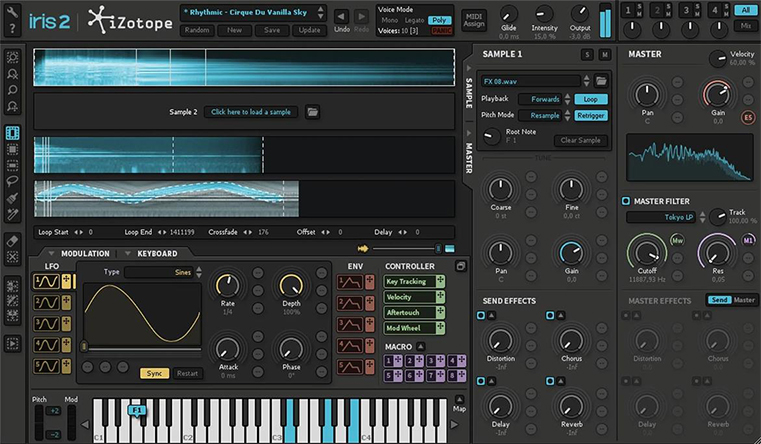Open folder browser for FX 08.wav
The image size is (761, 444).
click(x=601, y=81)
